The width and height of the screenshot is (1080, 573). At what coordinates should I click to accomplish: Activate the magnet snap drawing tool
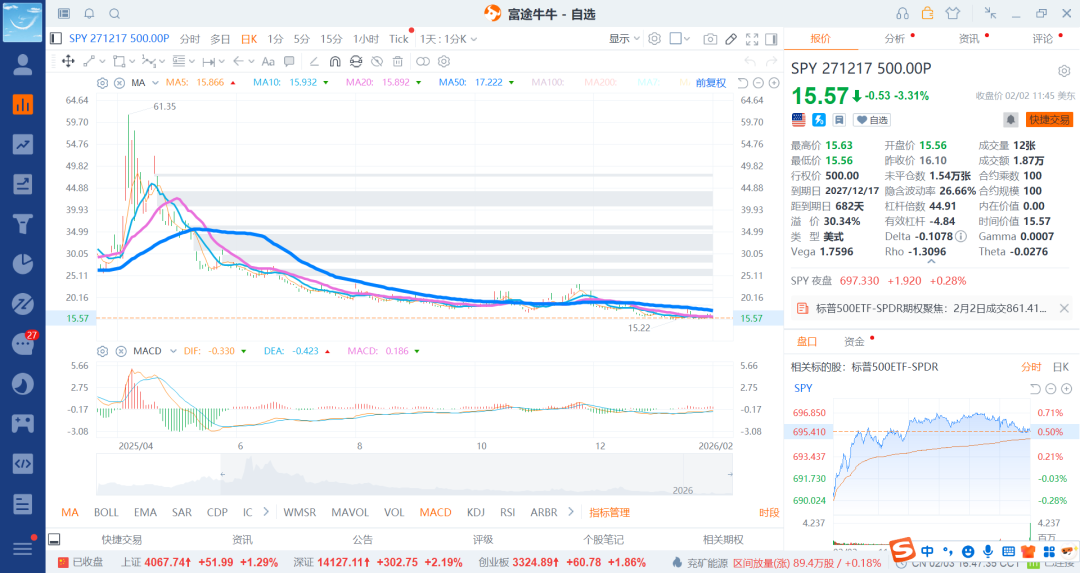[335, 61]
